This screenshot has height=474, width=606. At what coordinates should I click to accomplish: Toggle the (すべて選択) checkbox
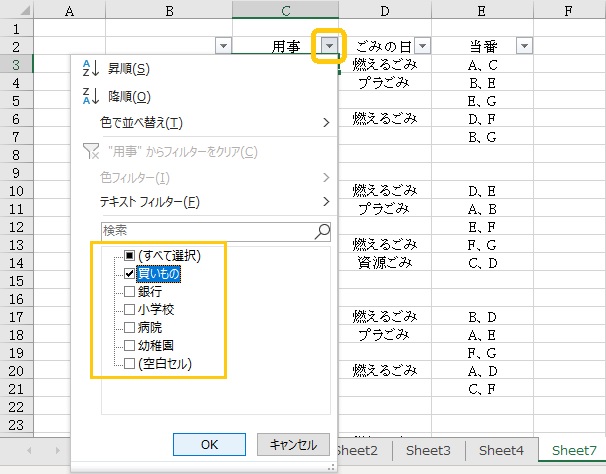coord(130,254)
